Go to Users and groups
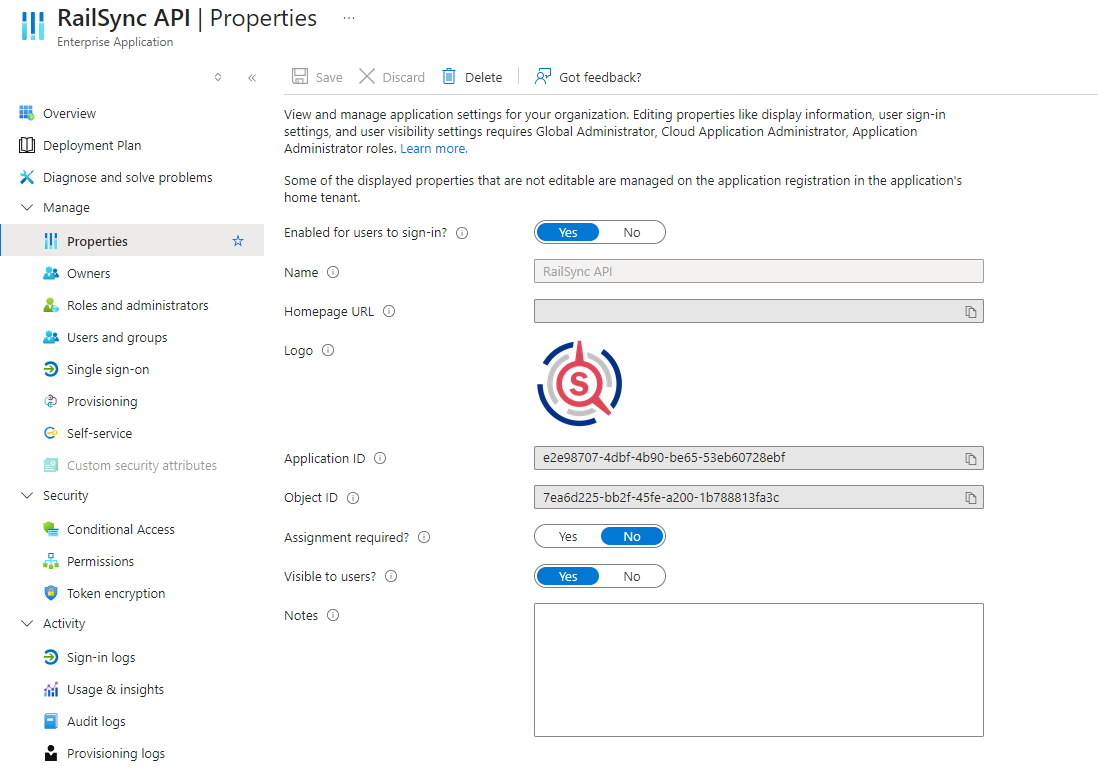Screen dimensions: 1098x778 tap(117, 338)
